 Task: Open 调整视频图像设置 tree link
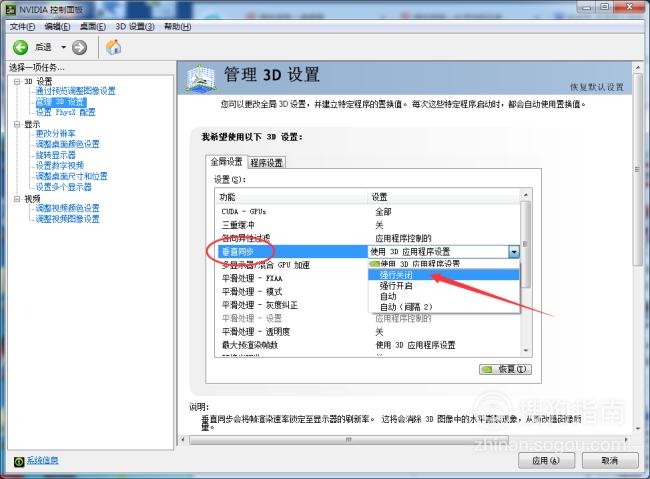(68, 219)
